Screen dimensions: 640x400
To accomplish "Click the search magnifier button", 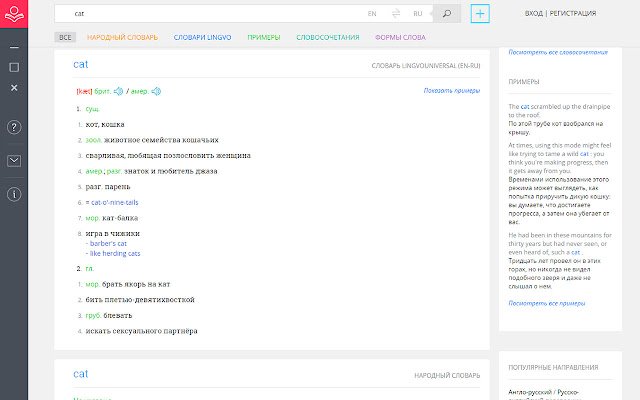I will click(447, 14).
